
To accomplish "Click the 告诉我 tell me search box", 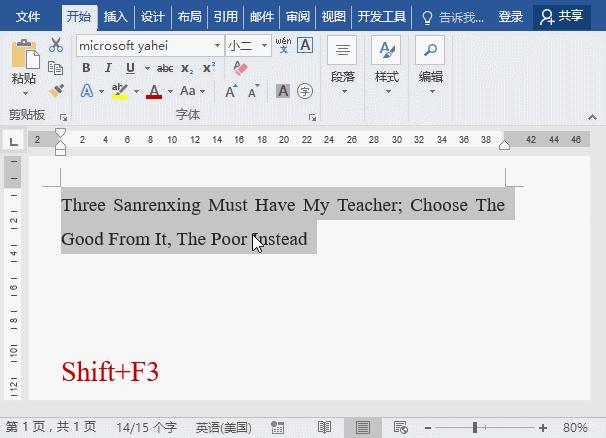I will [452, 17].
